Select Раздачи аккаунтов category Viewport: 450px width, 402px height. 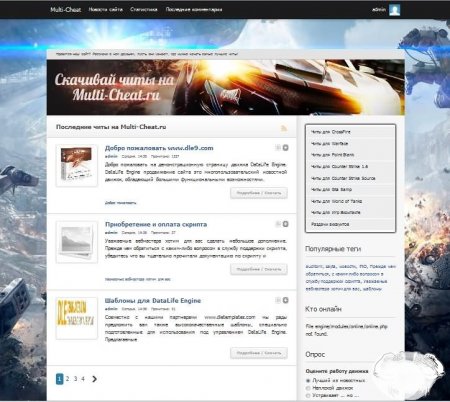pyautogui.click(x=350, y=224)
